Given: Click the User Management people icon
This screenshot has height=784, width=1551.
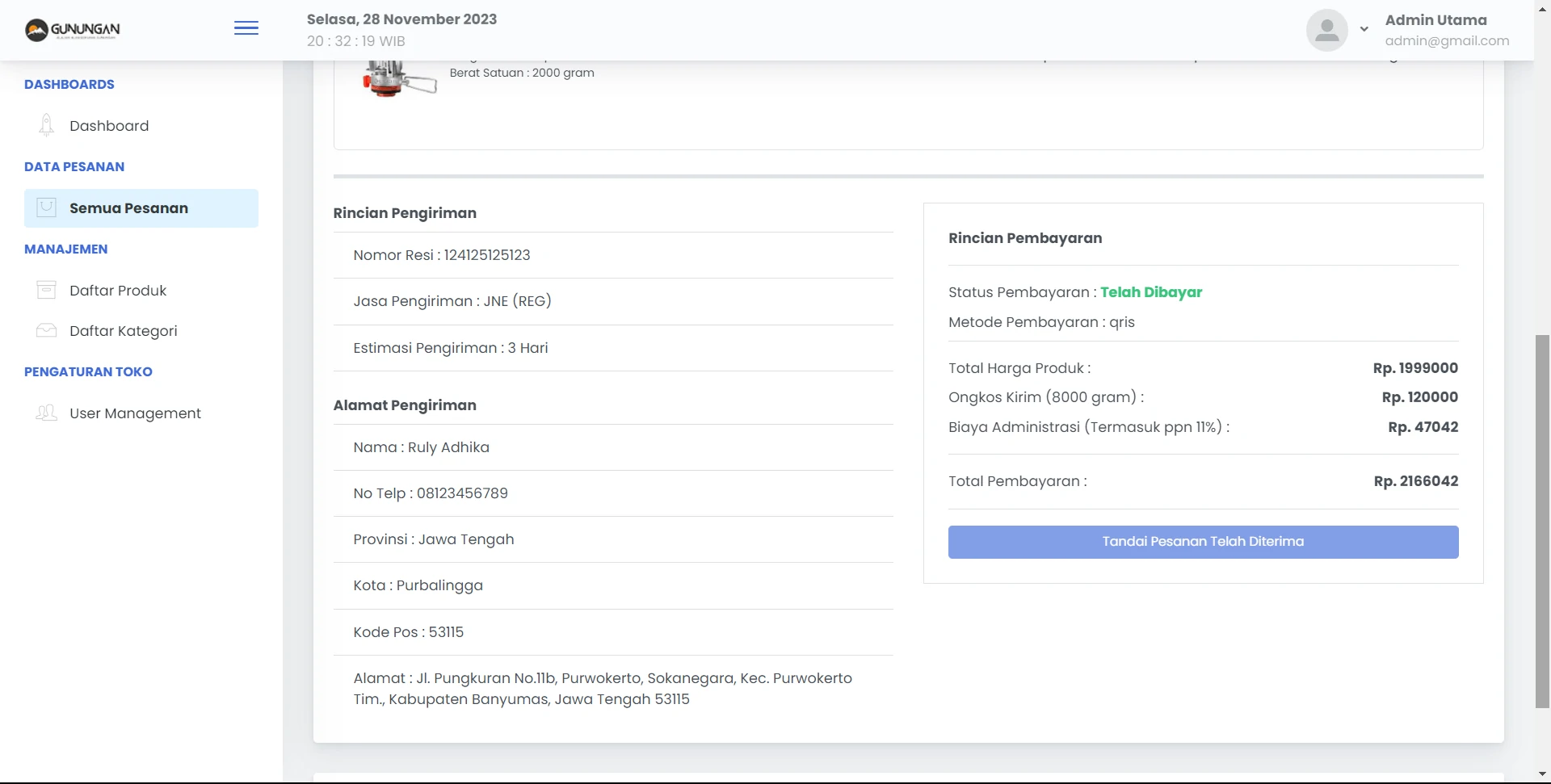Looking at the screenshot, I should coord(47,413).
